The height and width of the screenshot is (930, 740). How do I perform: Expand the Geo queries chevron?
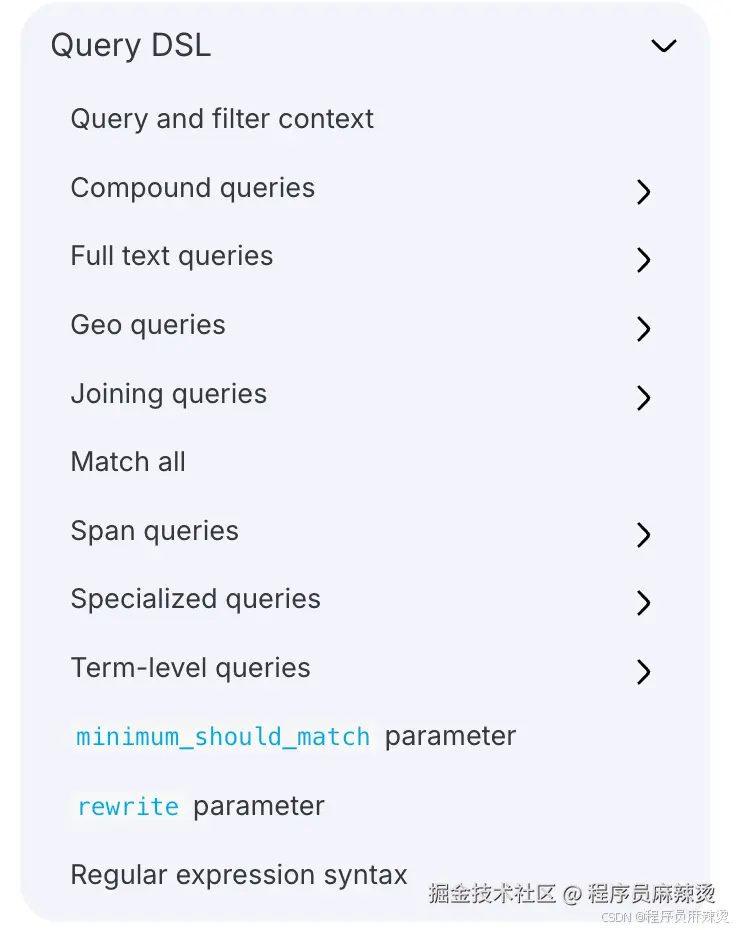coord(644,329)
